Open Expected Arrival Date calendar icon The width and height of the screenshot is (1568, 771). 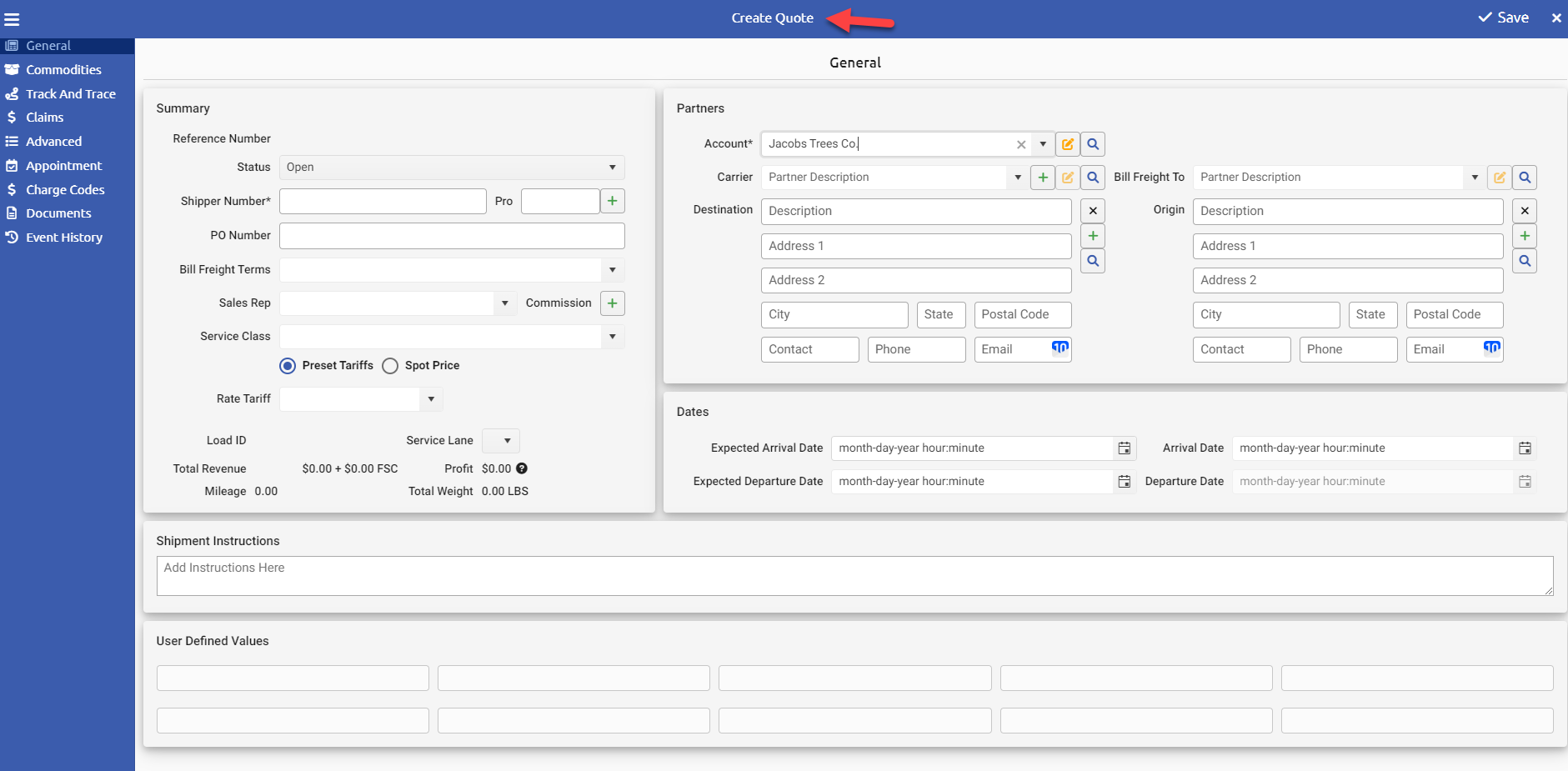point(1125,448)
